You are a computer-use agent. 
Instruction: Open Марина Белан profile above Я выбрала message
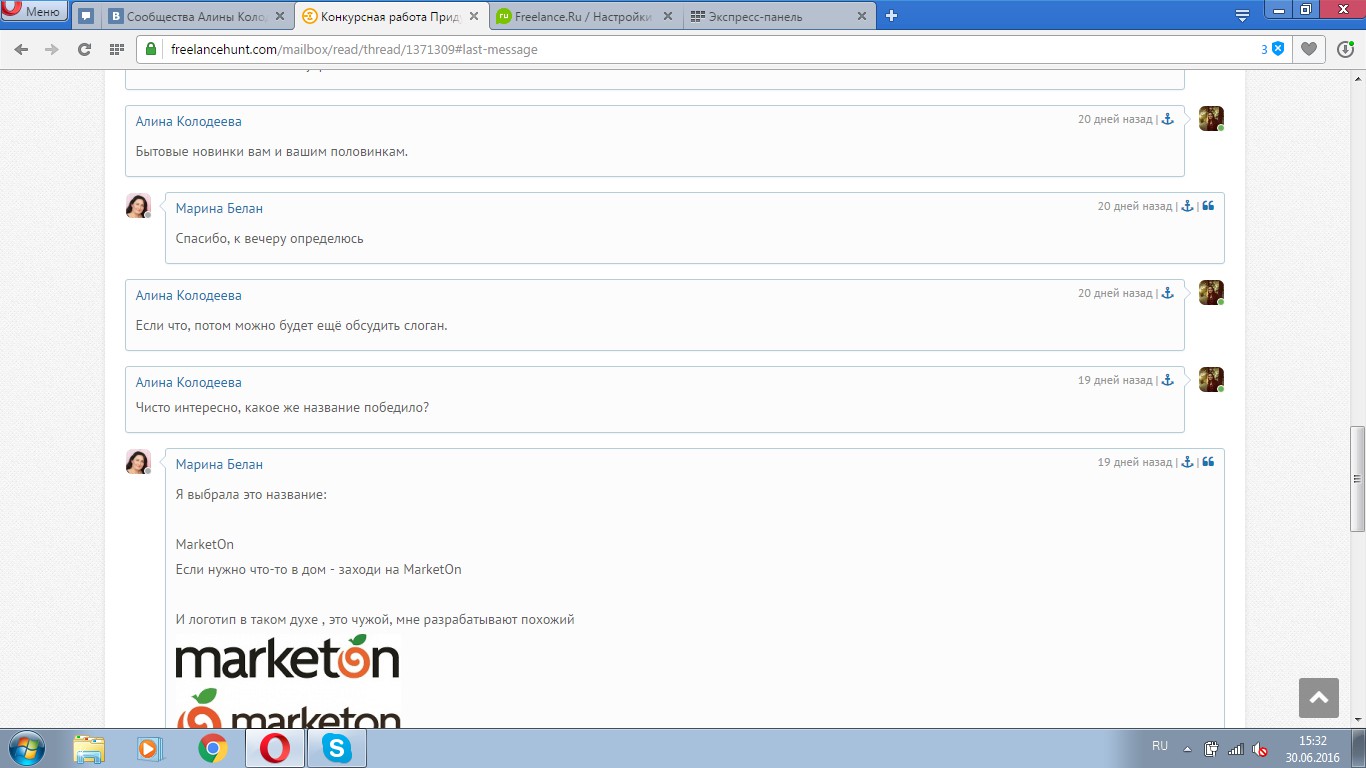(219, 464)
